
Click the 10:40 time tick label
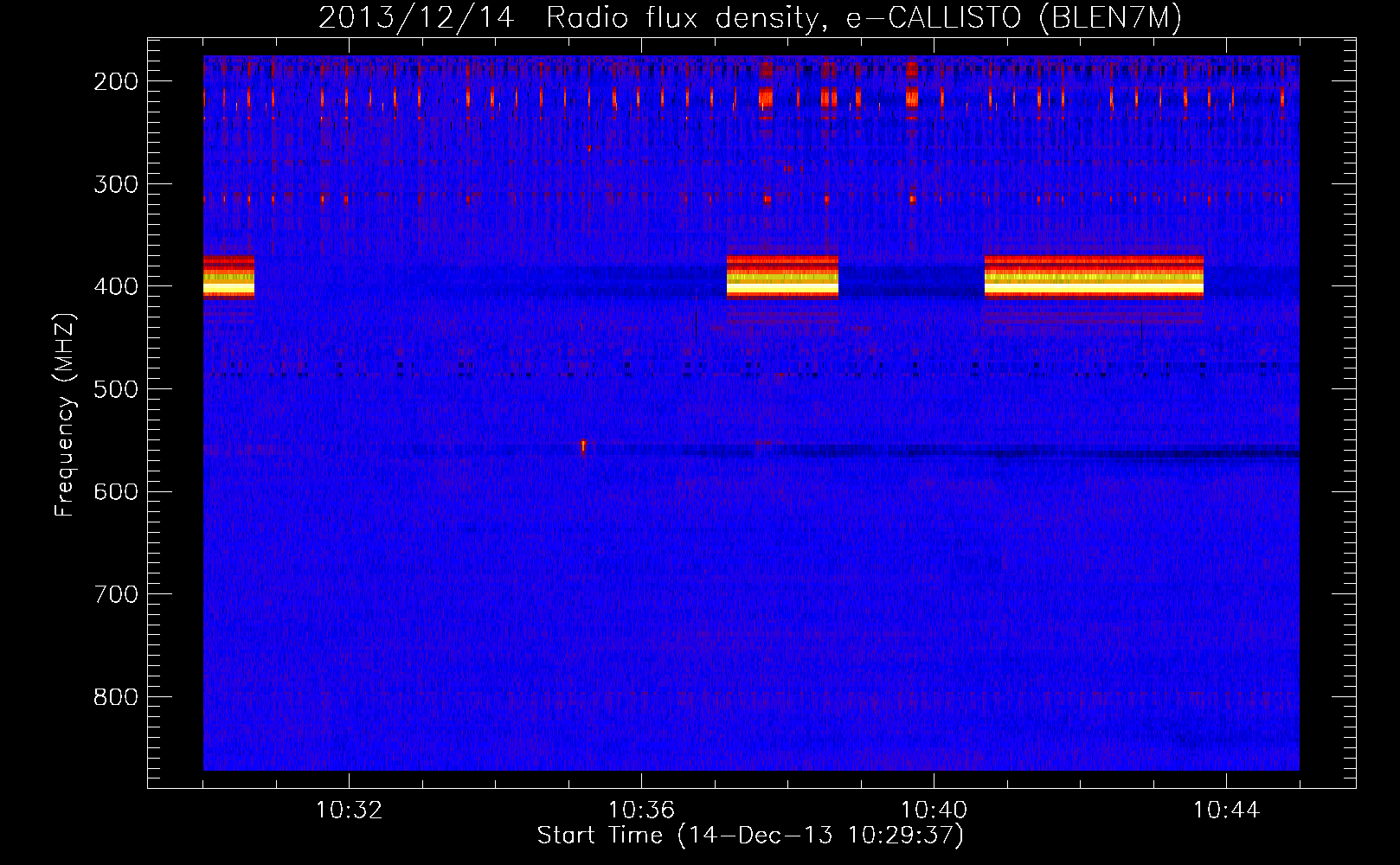pyautogui.click(x=934, y=811)
